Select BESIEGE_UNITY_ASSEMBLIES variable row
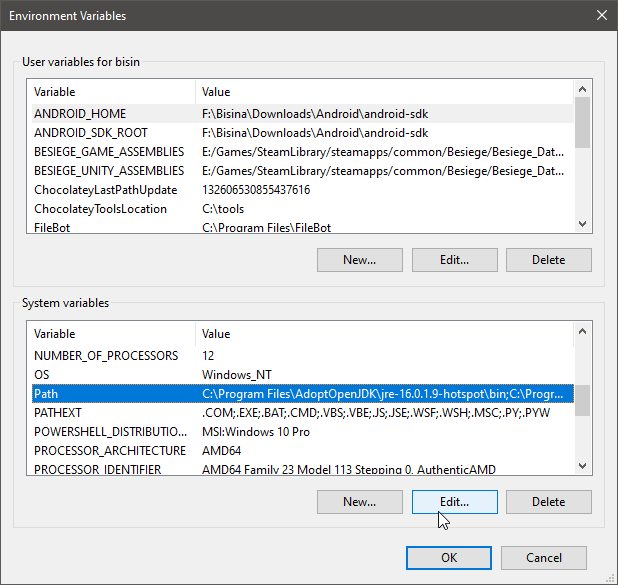618x585 pixels. [302, 171]
